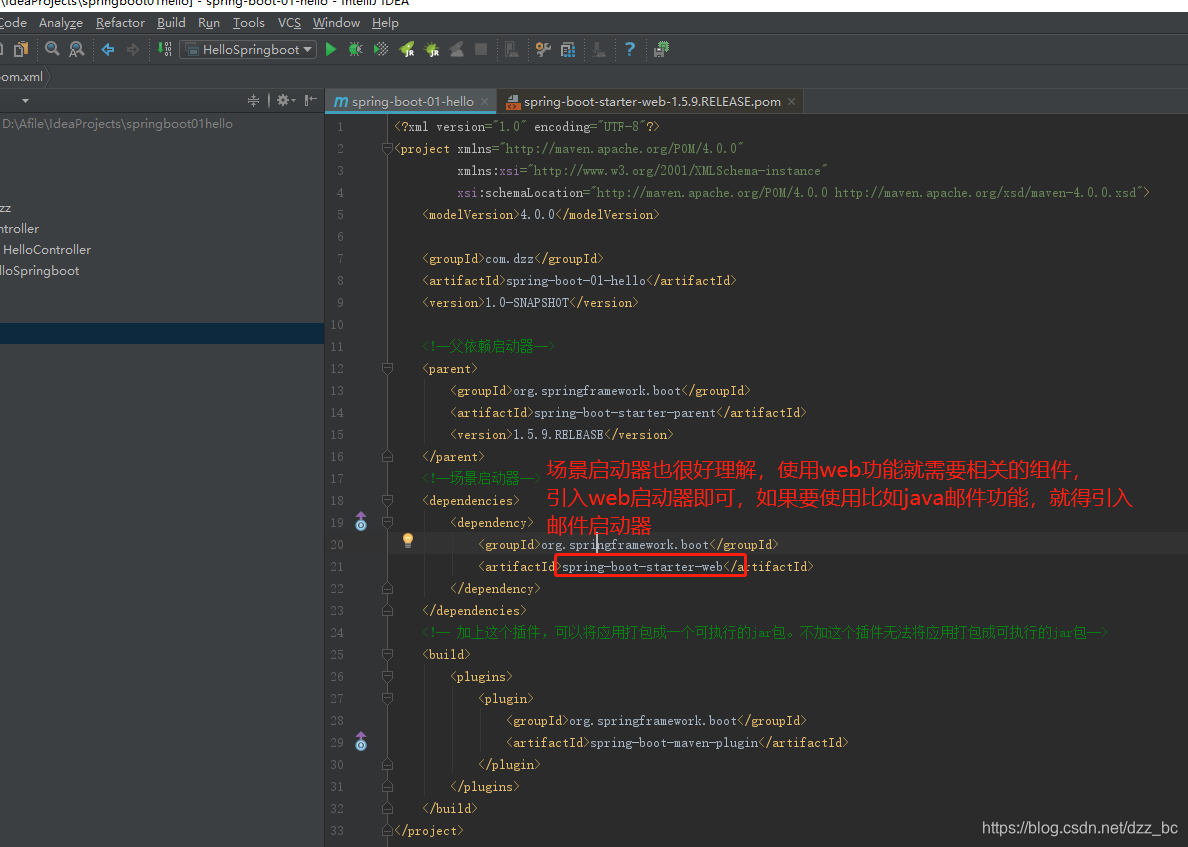Viewport: 1188px width, 847px height.
Task: Click spring-boot-maven-plugin artifactId text
Action: (x=674, y=742)
